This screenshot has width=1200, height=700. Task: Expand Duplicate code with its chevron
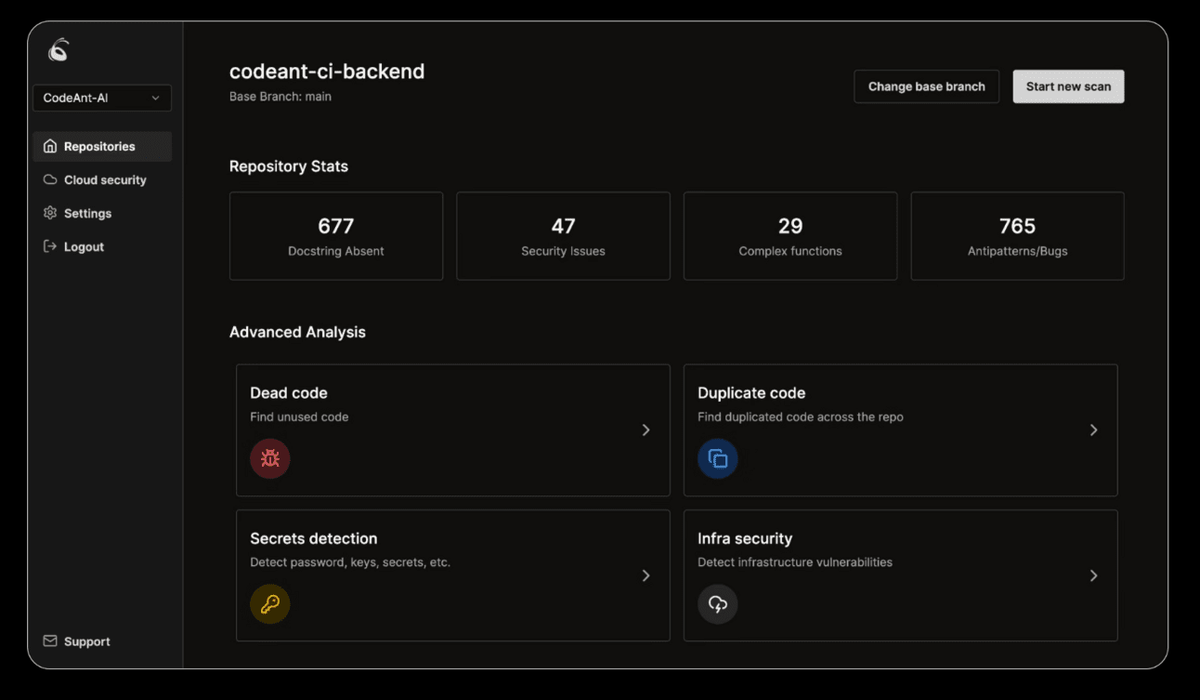tap(1094, 430)
